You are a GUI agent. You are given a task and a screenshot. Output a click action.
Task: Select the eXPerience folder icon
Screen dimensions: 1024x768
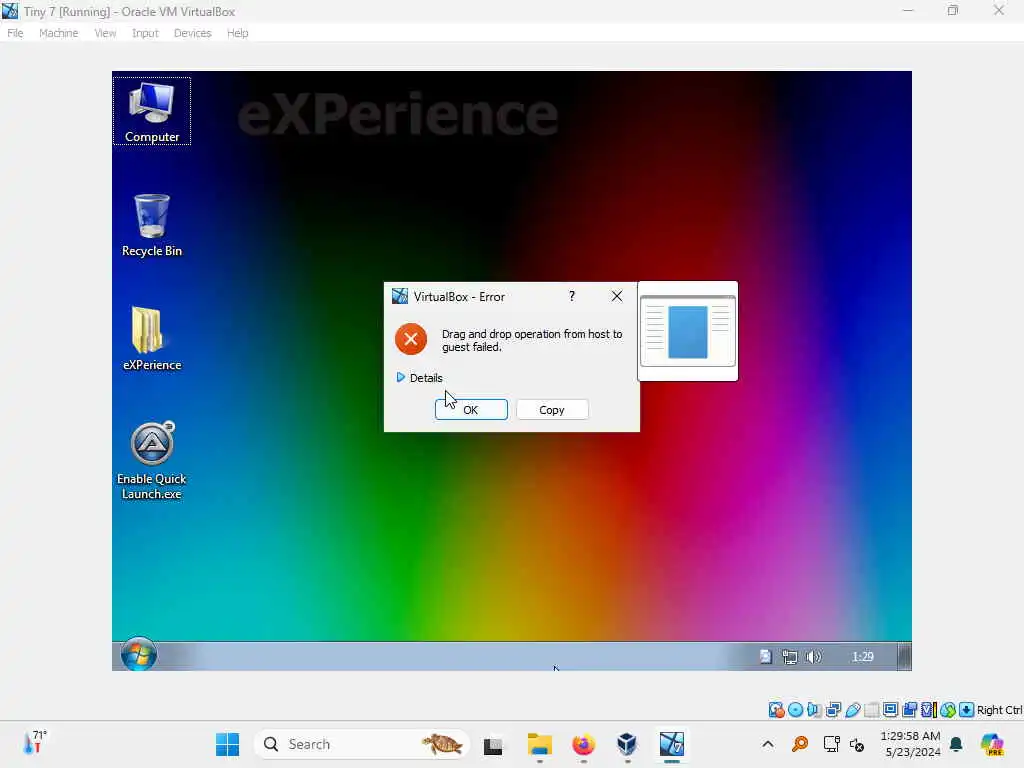(x=152, y=339)
